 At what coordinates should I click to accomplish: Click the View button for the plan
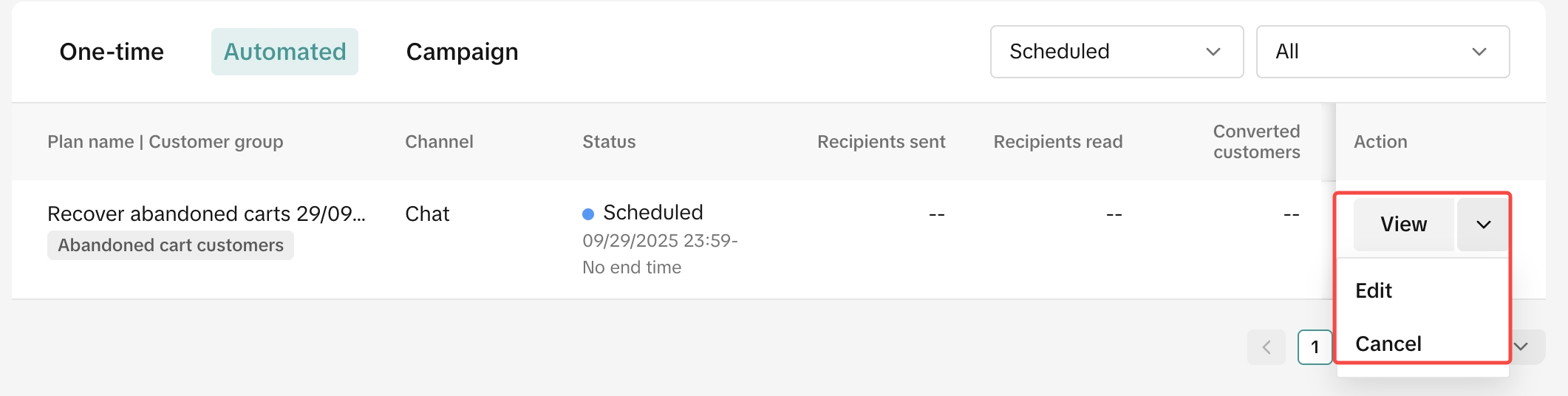[x=1403, y=225]
